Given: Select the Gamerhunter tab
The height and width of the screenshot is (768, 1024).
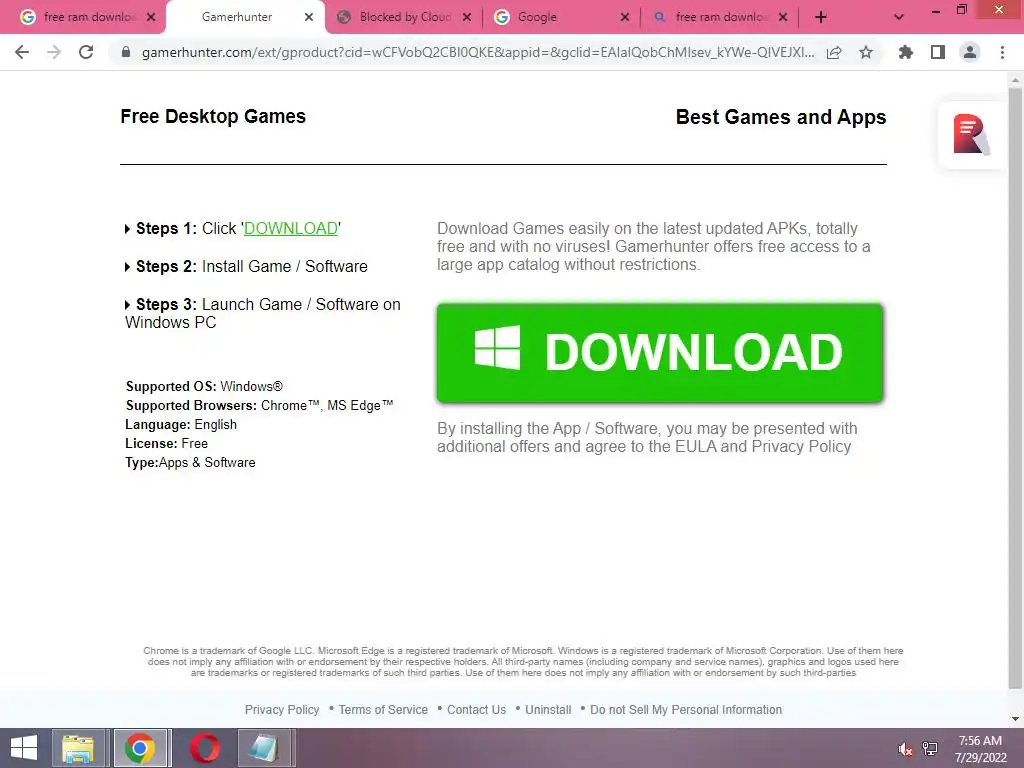Looking at the screenshot, I should (236, 17).
